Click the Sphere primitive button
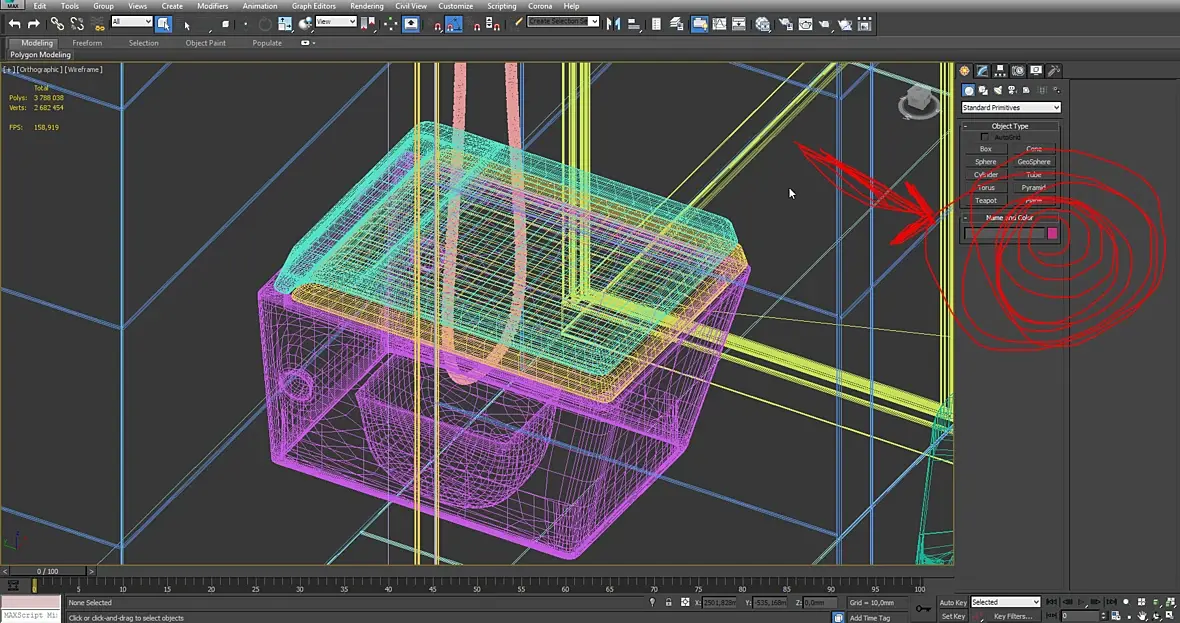The image size is (1180, 623). (986, 162)
